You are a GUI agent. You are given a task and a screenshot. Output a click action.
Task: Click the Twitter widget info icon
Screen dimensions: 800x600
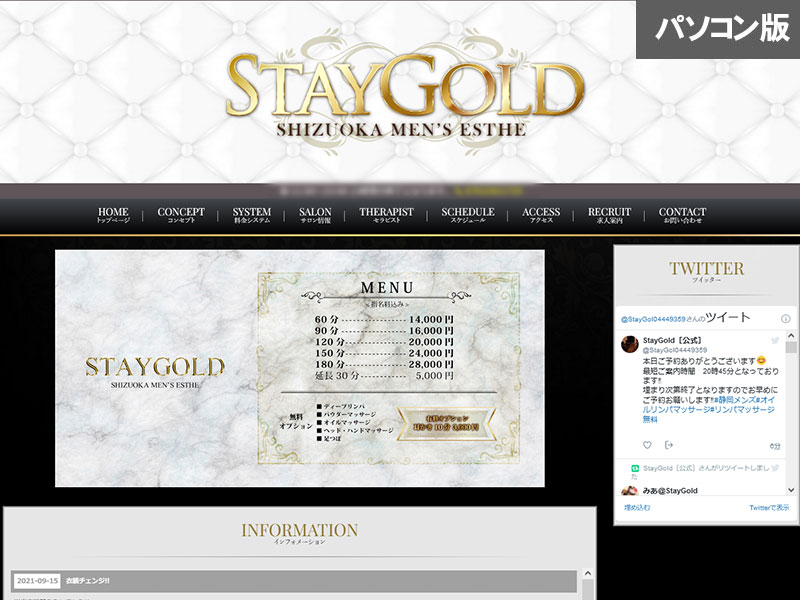pos(785,318)
